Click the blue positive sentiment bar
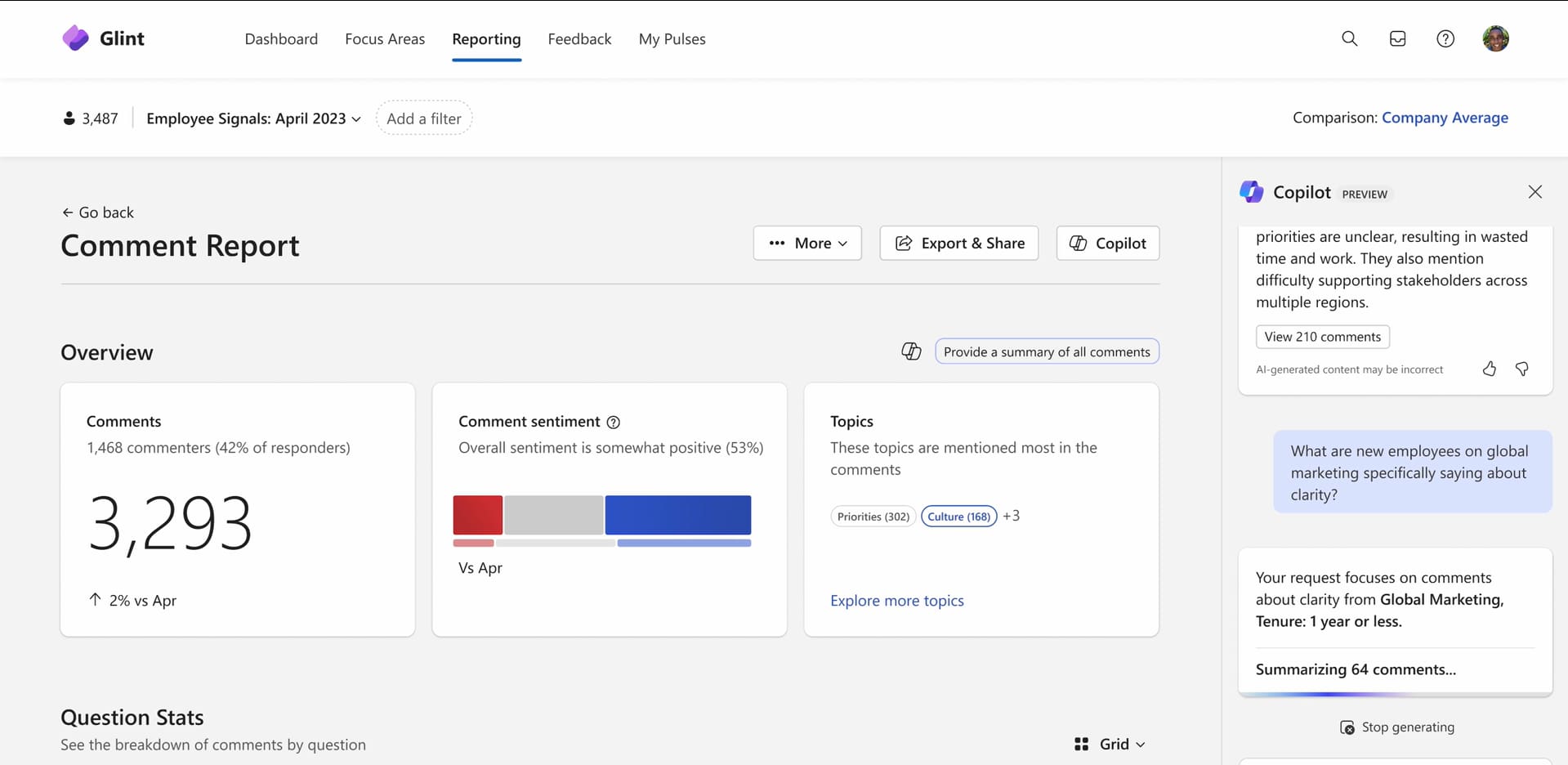This screenshot has height=765, width=1568. (x=677, y=515)
